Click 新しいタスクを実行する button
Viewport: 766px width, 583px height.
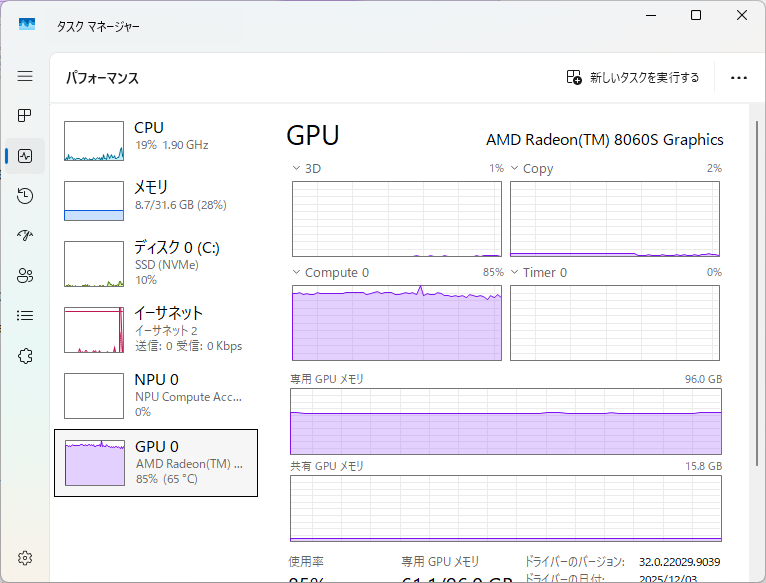click(633, 77)
